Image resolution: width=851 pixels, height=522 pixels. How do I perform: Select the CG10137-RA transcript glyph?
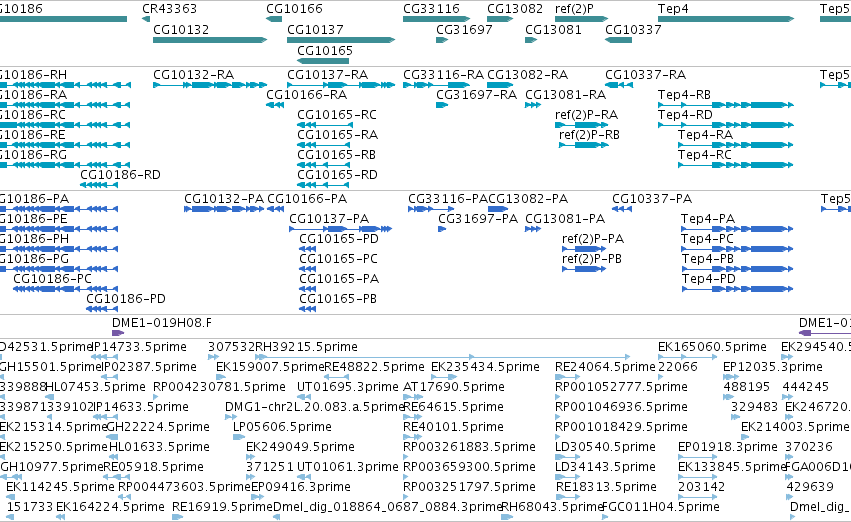pos(341,85)
